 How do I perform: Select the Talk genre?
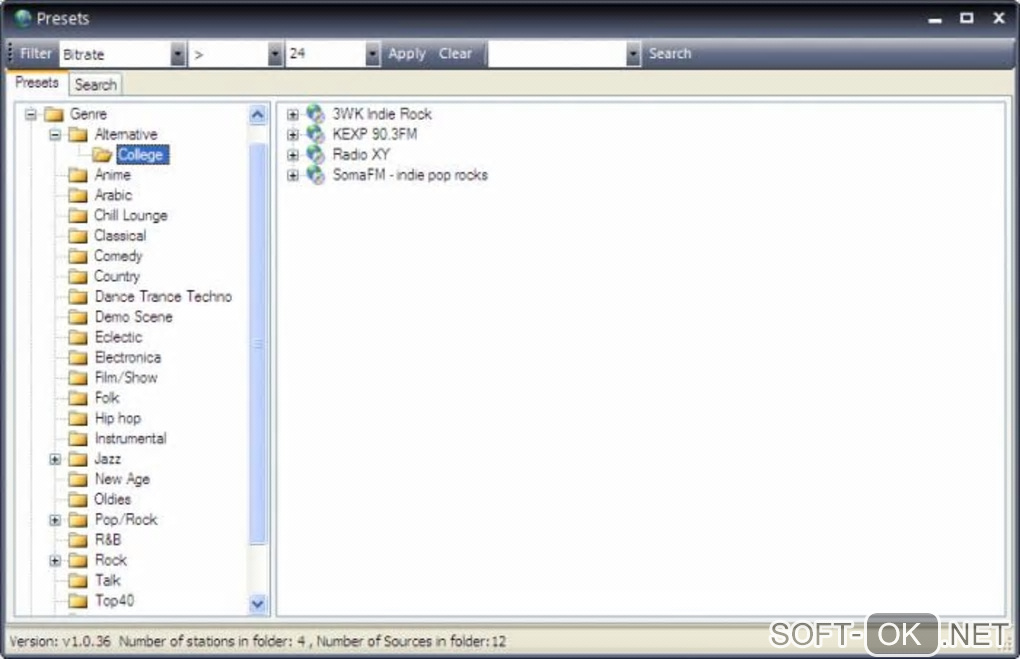point(108,580)
